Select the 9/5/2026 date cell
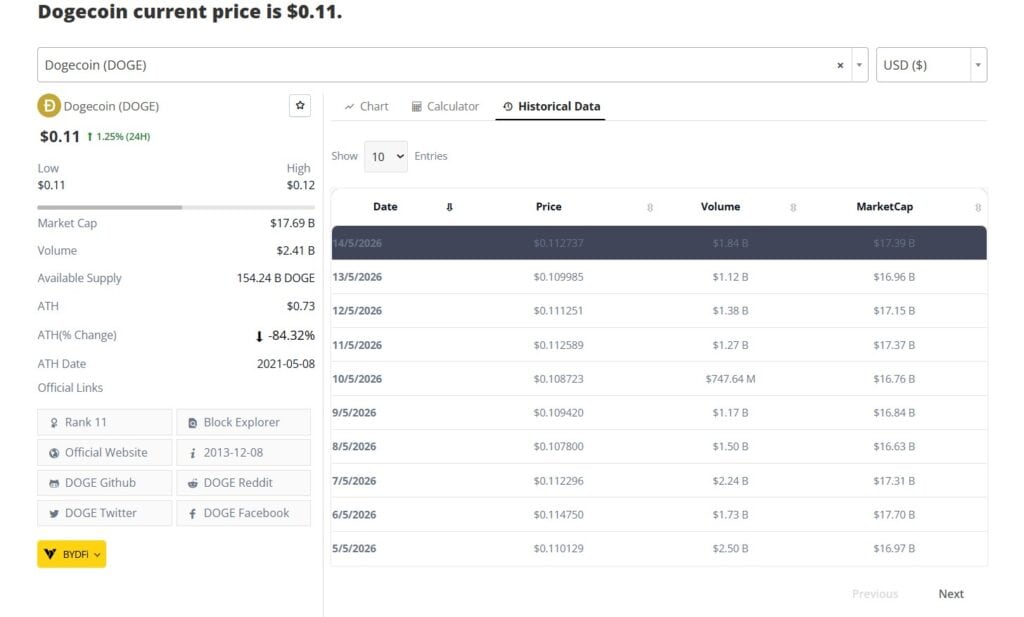 point(354,413)
